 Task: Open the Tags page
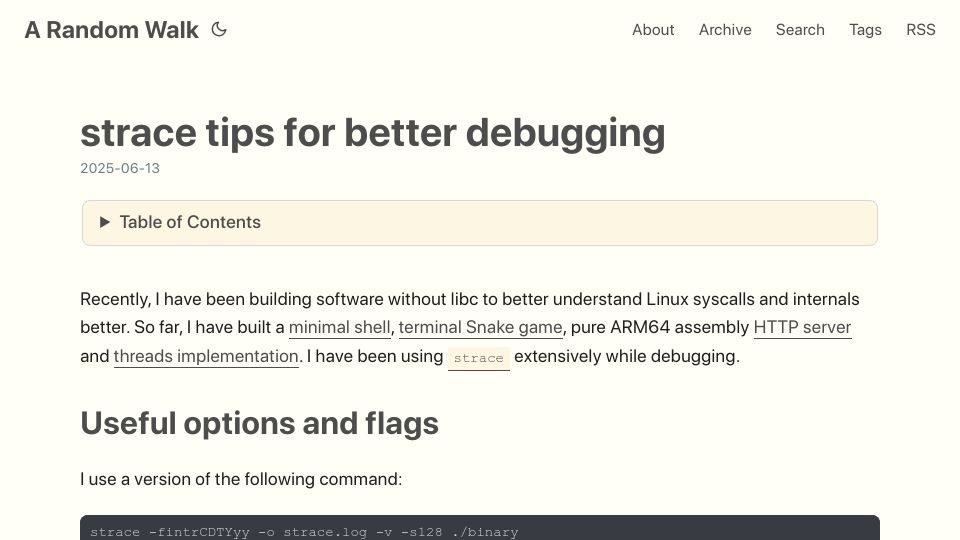click(865, 29)
